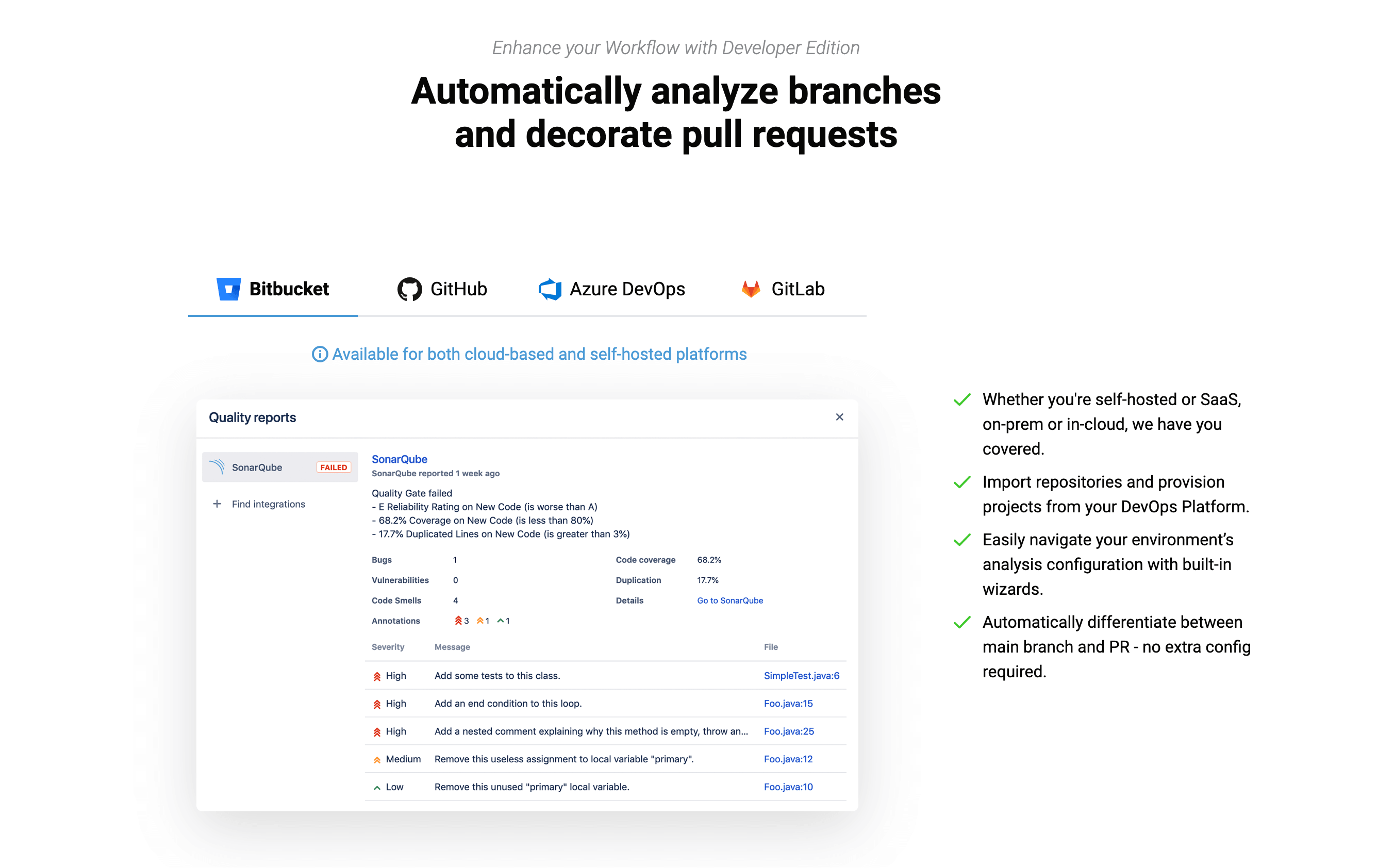The width and height of the screenshot is (1394, 868).
Task: Open the Foo.java:25 file link
Action: click(x=789, y=731)
